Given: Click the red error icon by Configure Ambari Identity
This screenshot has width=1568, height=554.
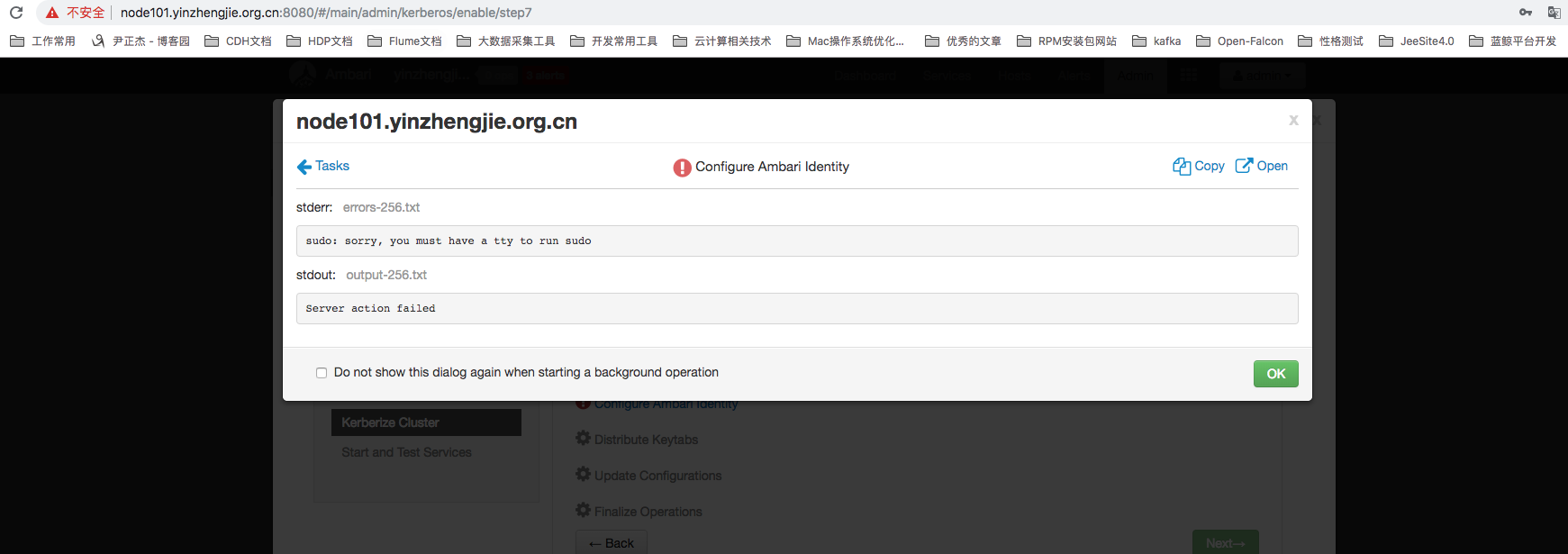Looking at the screenshot, I should [683, 168].
